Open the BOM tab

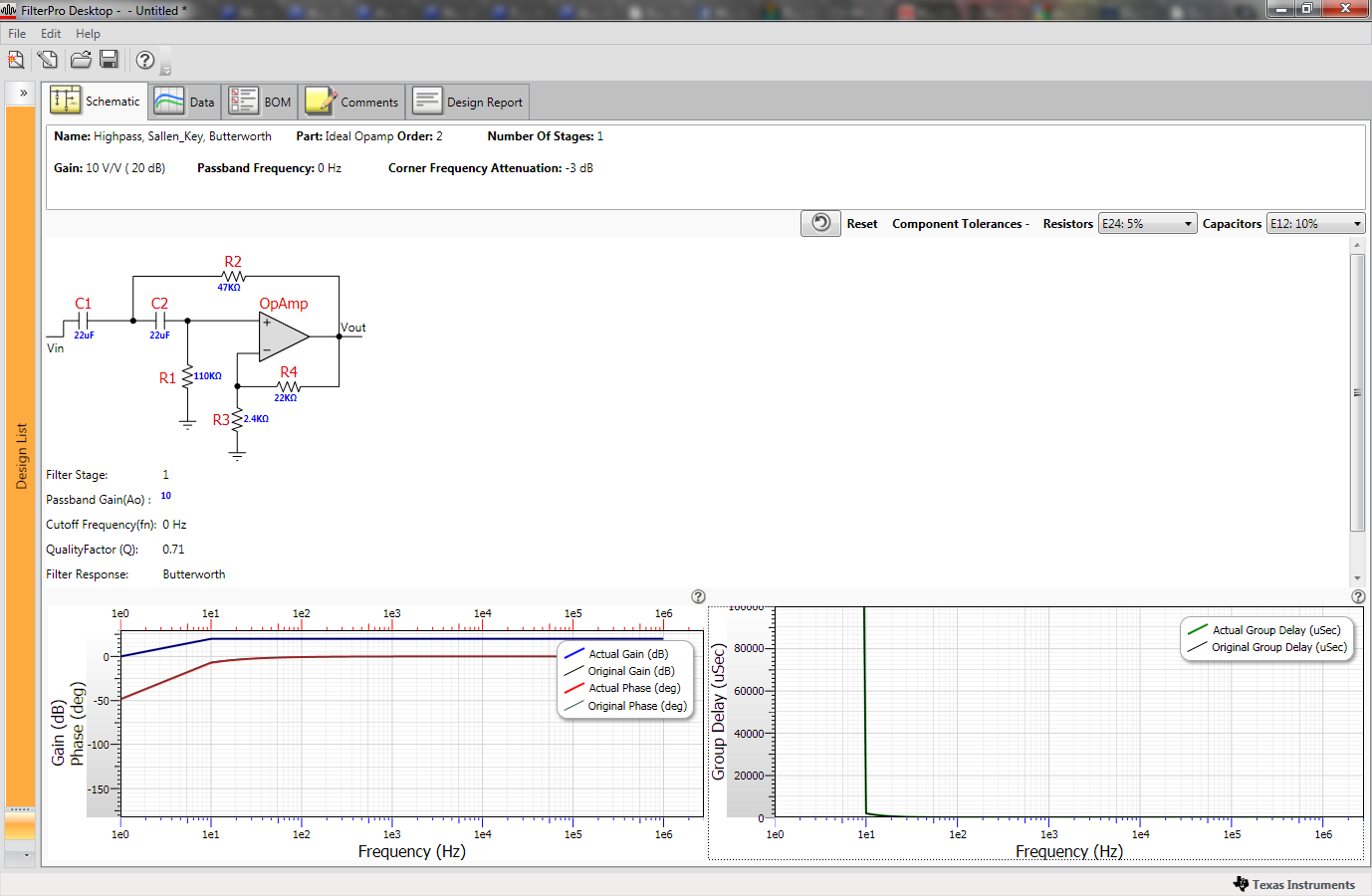[261, 102]
